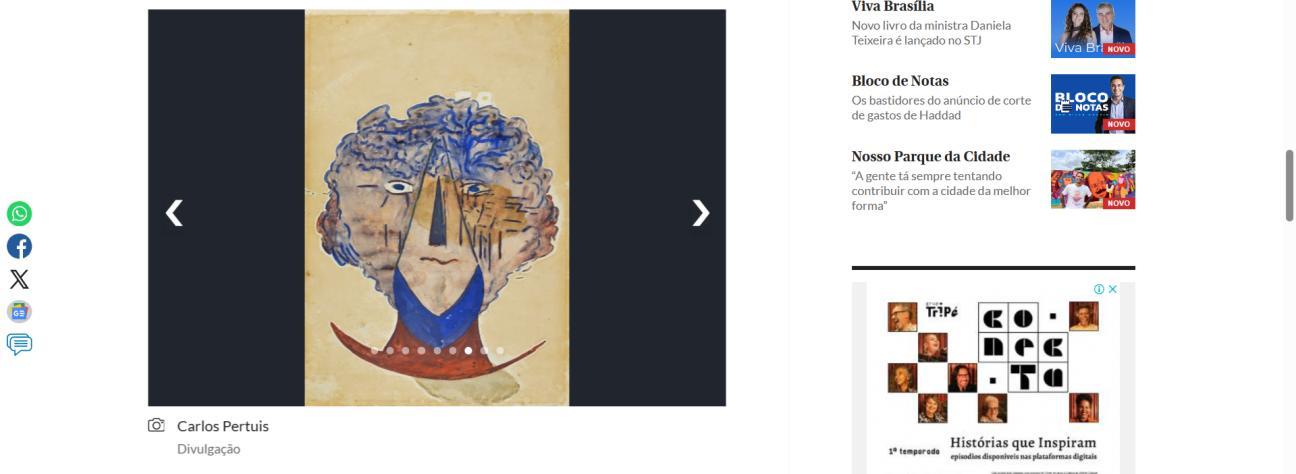Open Nosso Parque da Cidade headline

tap(931, 157)
